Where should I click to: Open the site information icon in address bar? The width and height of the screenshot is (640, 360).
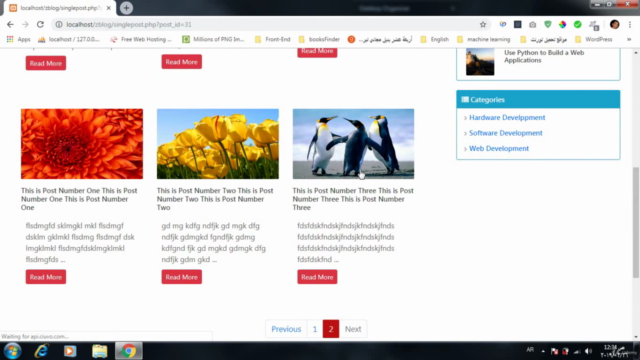(x=59, y=24)
